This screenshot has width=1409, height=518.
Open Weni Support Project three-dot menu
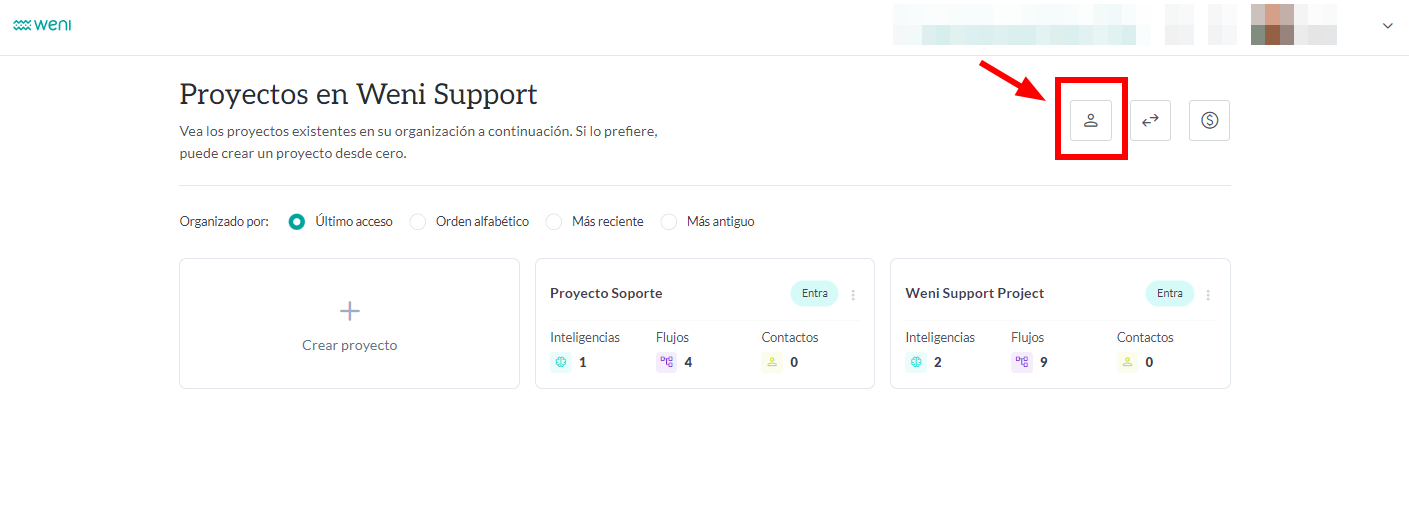pyautogui.click(x=1208, y=295)
